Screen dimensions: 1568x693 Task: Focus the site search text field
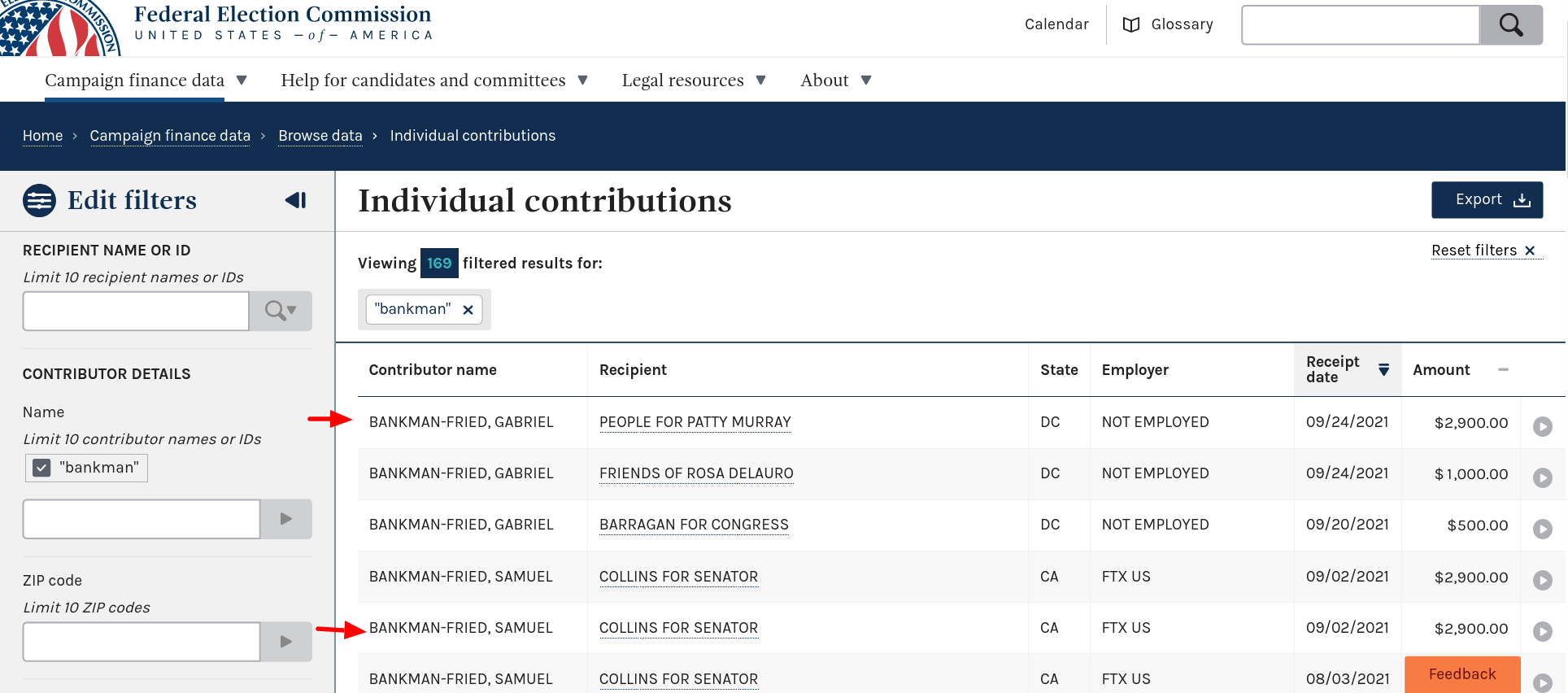pos(1361,25)
